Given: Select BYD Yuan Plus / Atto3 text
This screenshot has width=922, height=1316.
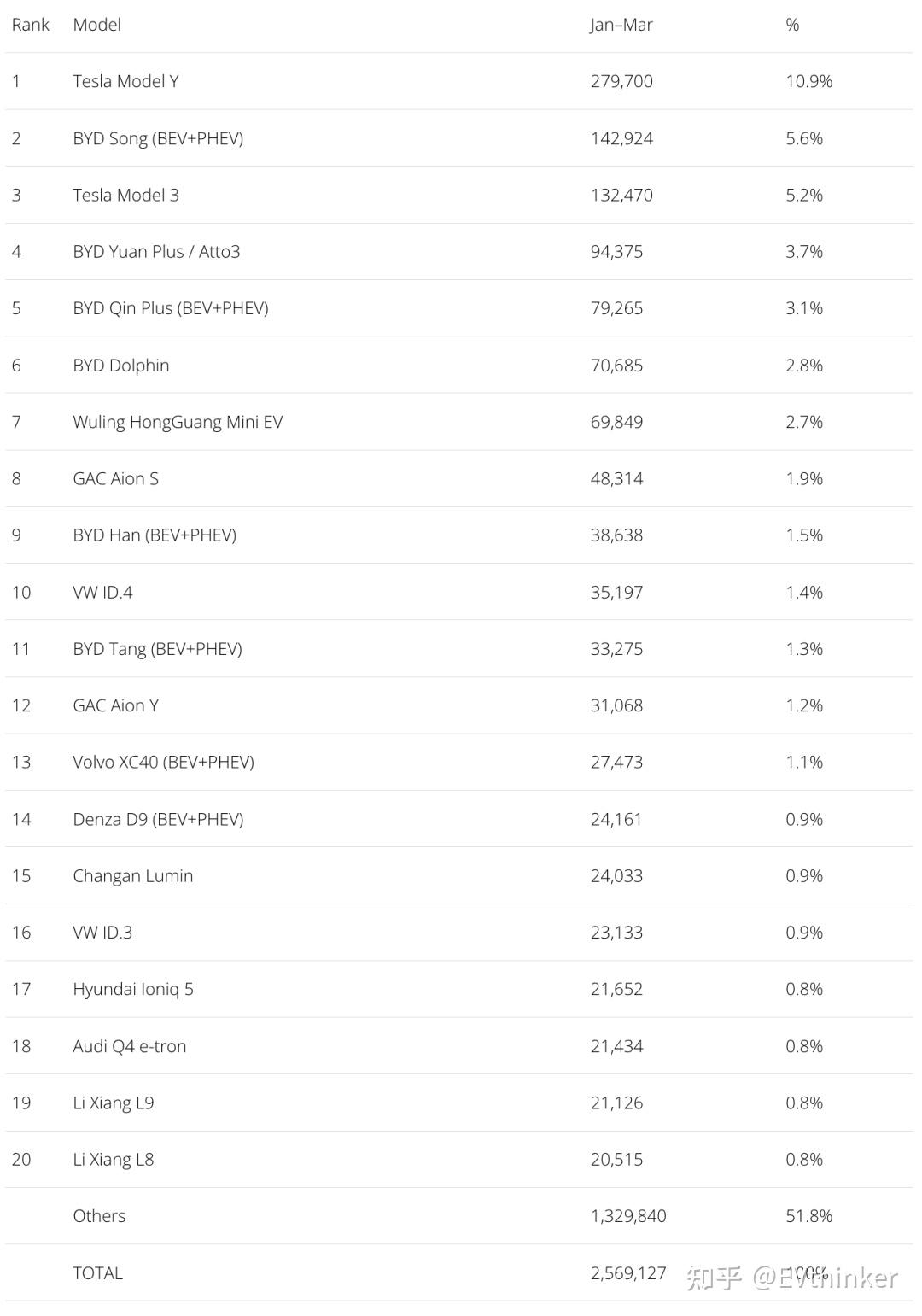Looking at the screenshot, I should (156, 252).
